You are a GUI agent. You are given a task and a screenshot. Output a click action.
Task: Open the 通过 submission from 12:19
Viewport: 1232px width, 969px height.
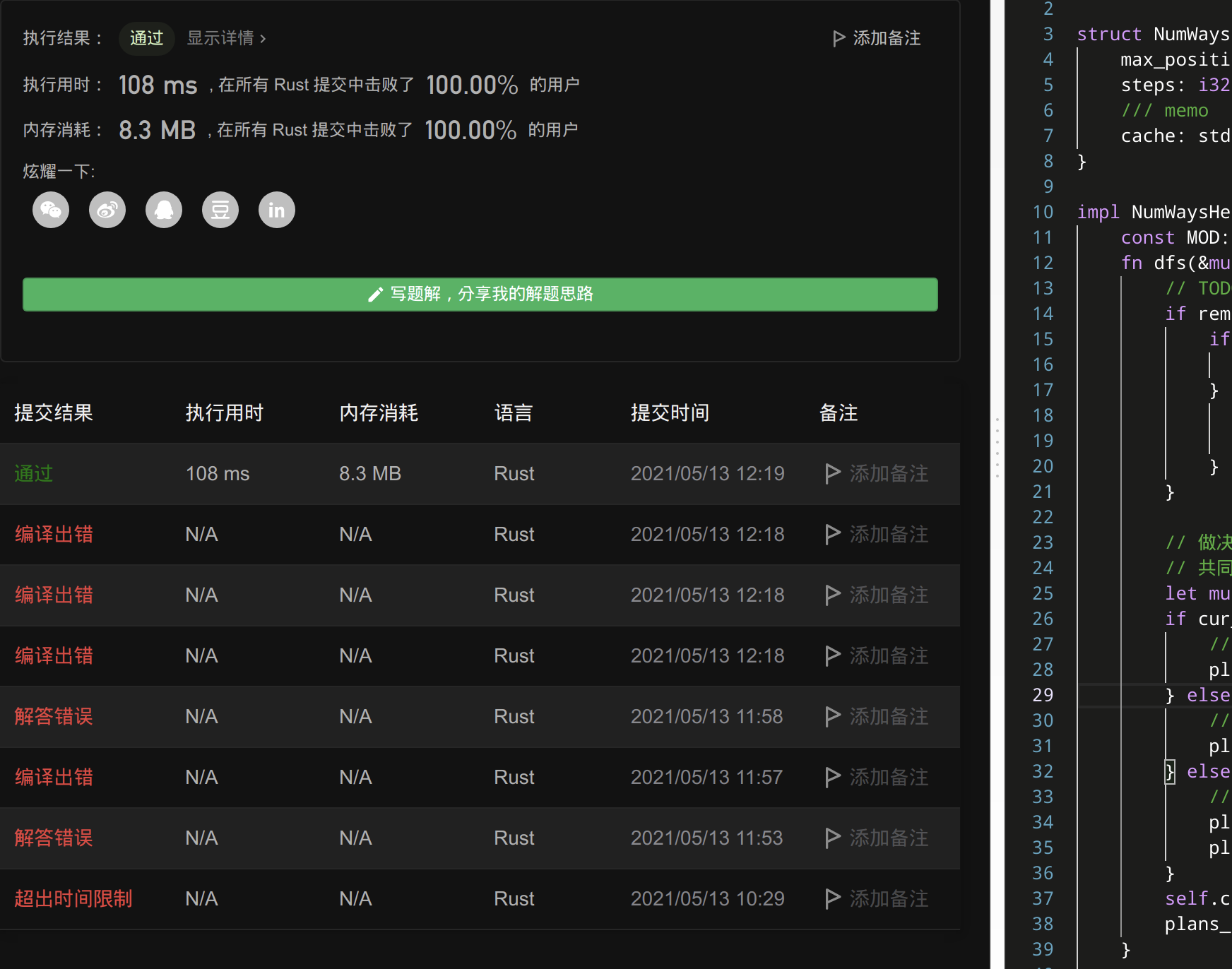(x=34, y=473)
